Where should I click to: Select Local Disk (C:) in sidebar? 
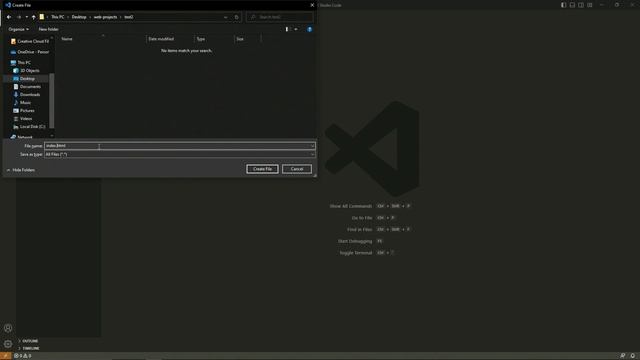(29, 127)
